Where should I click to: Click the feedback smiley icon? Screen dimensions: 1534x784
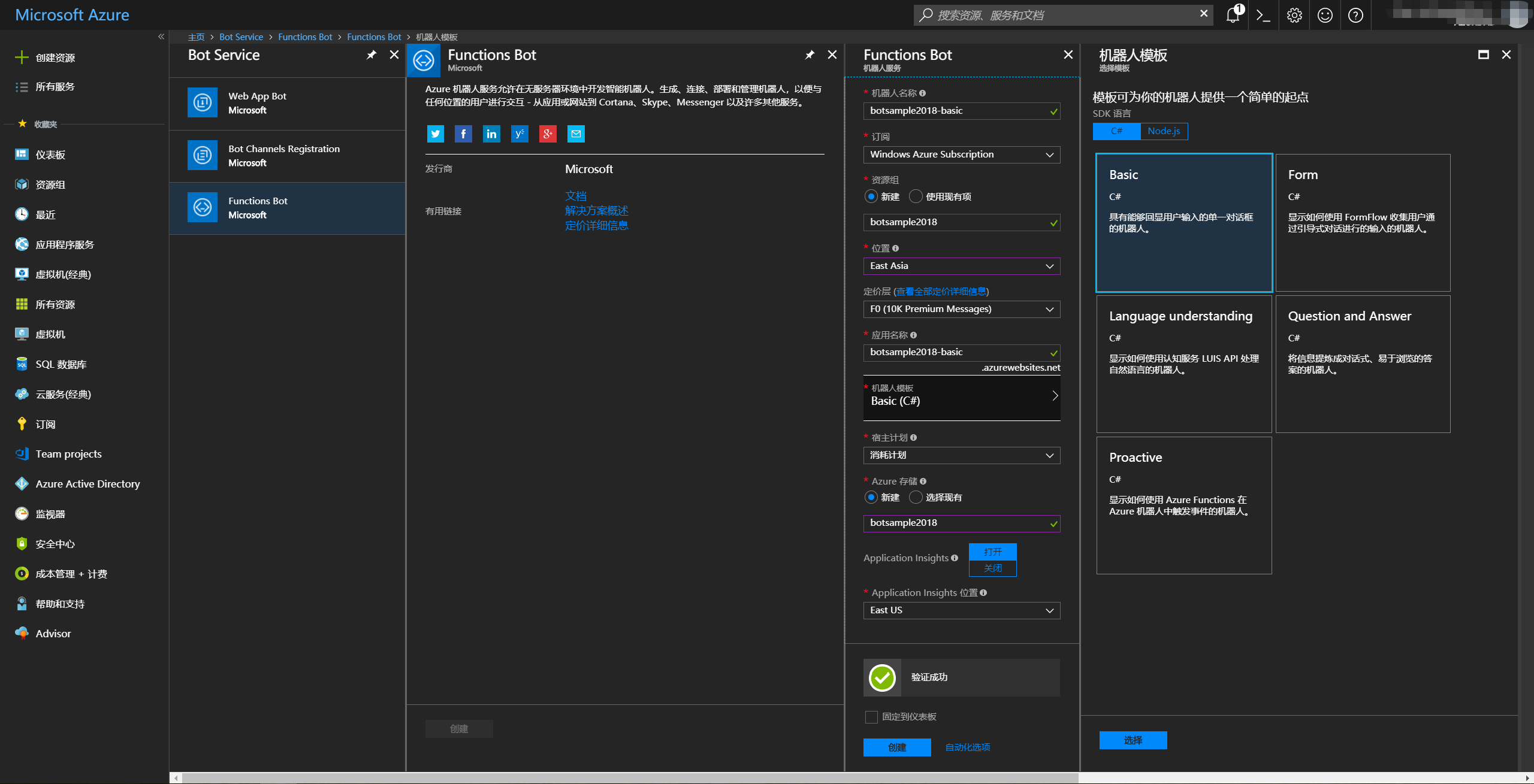click(x=1325, y=15)
